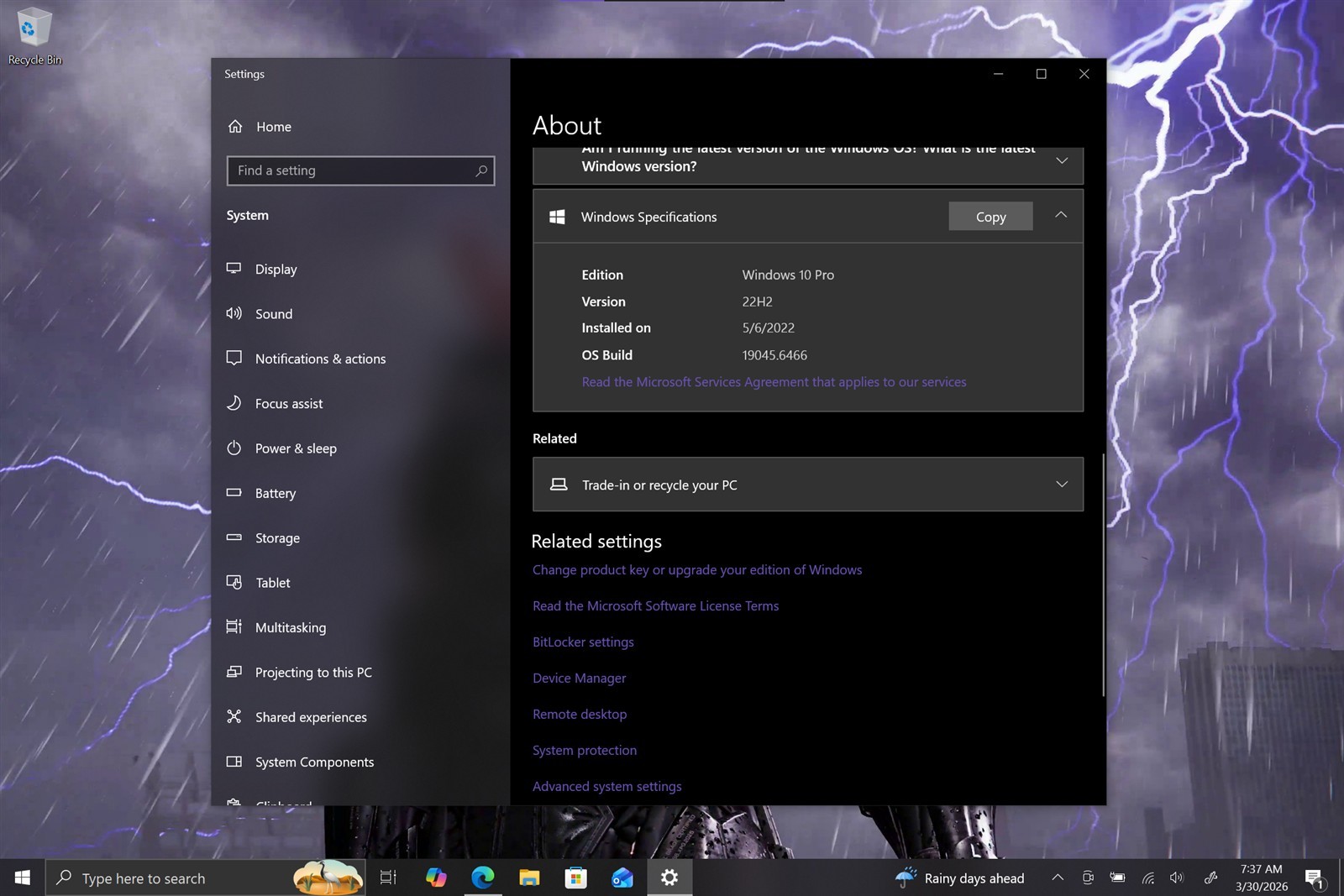Open Microsoft Software License Terms link
Image resolution: width=1344 pixels, height=896 pixels.
point(655,606)
